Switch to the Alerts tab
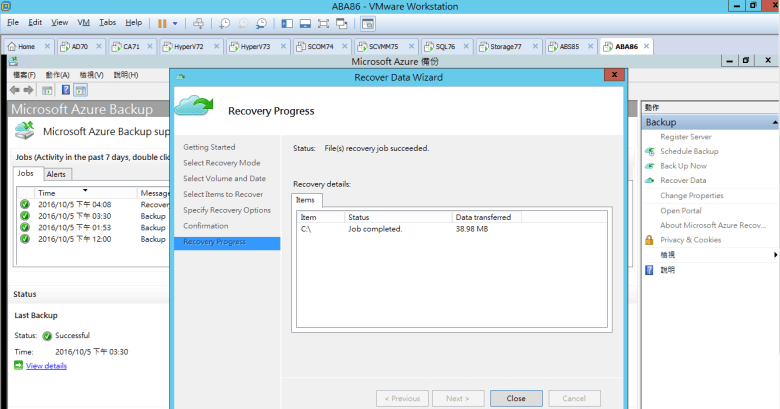 (x=56, y=174)
